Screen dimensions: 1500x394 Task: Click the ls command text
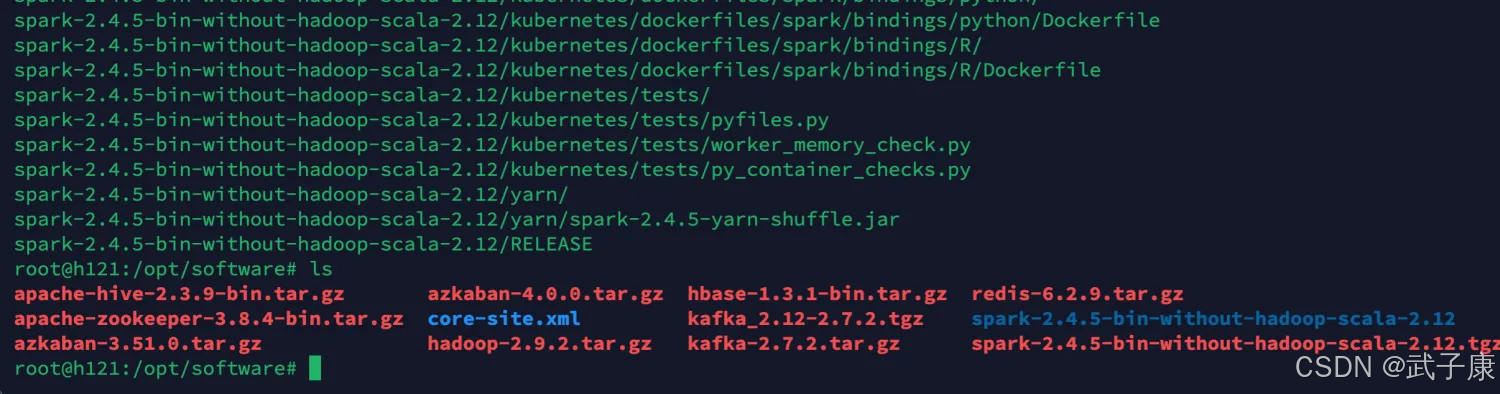point(321,269)
